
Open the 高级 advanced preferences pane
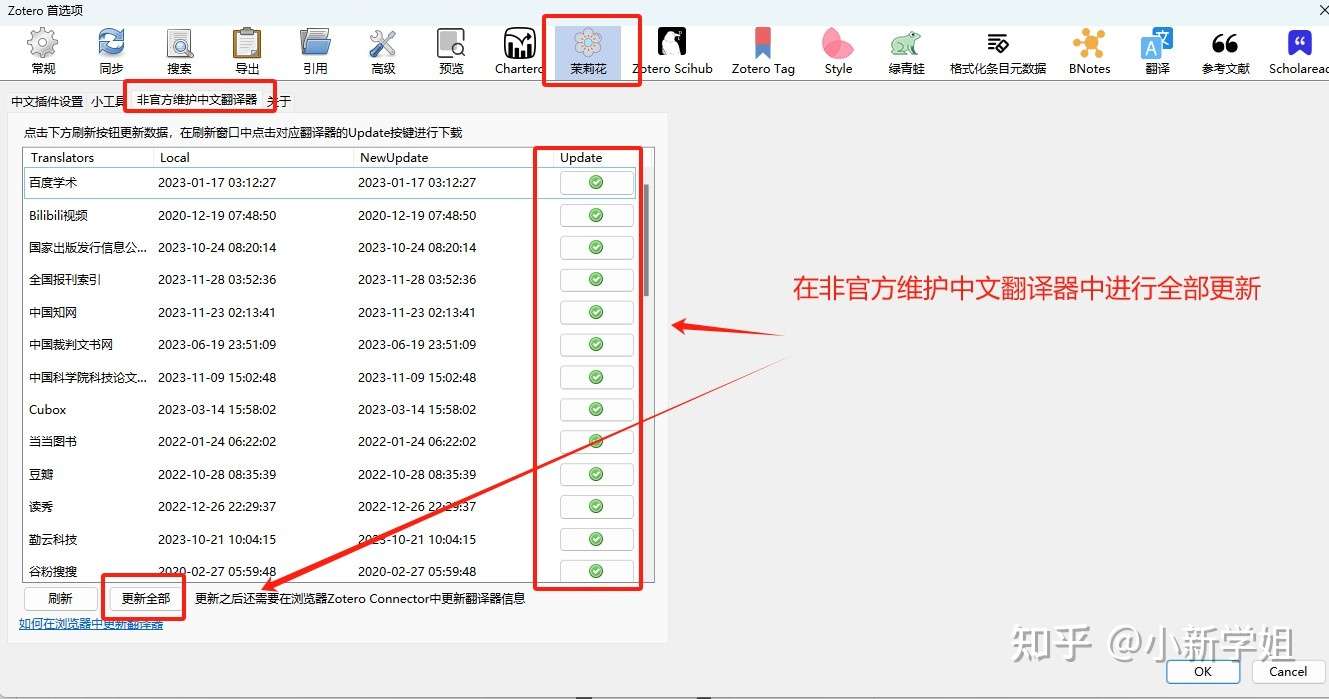click(383, 52)
